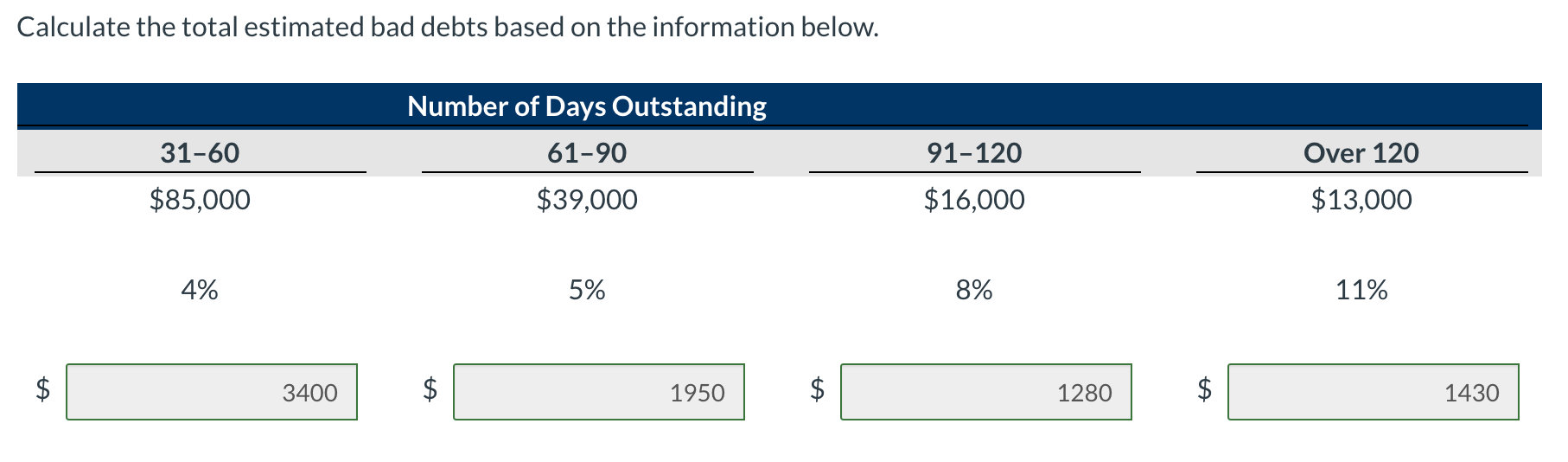Click the 61–90 column heading
This screenshot has height=462, width=1568.
(x=587, y=153)
